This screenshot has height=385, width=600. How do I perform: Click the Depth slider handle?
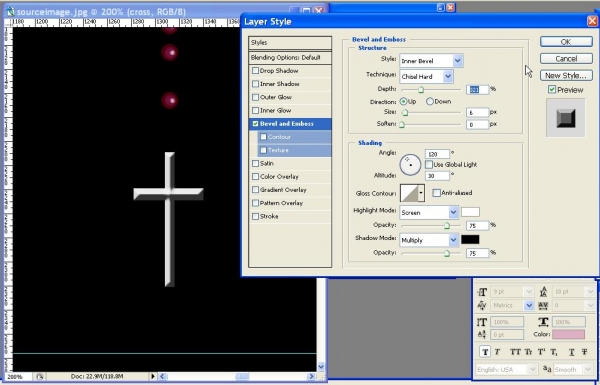pos(421,90)
